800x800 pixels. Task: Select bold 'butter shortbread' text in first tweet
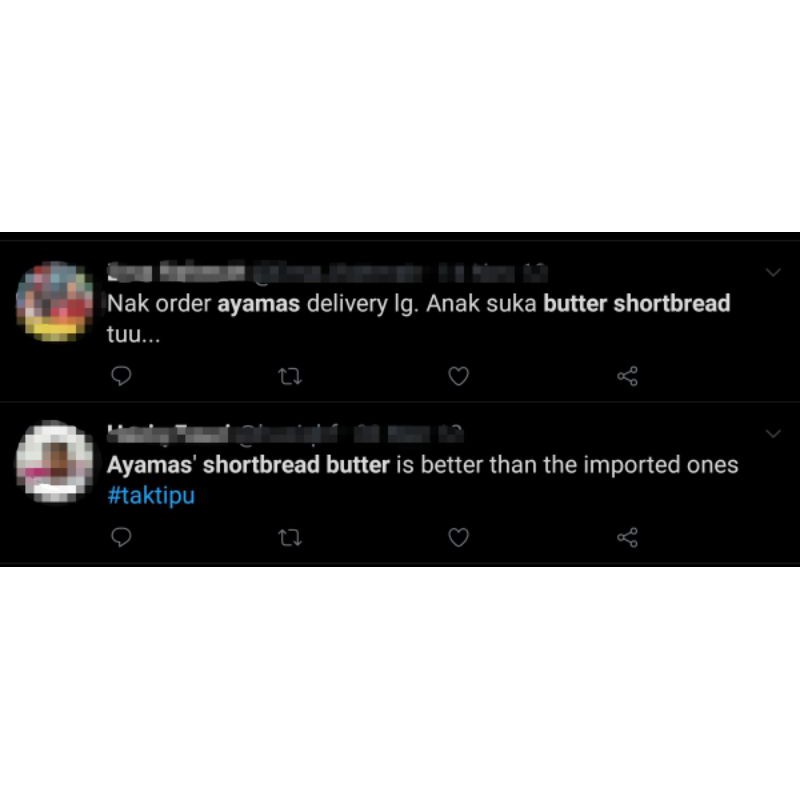(637, 304)
